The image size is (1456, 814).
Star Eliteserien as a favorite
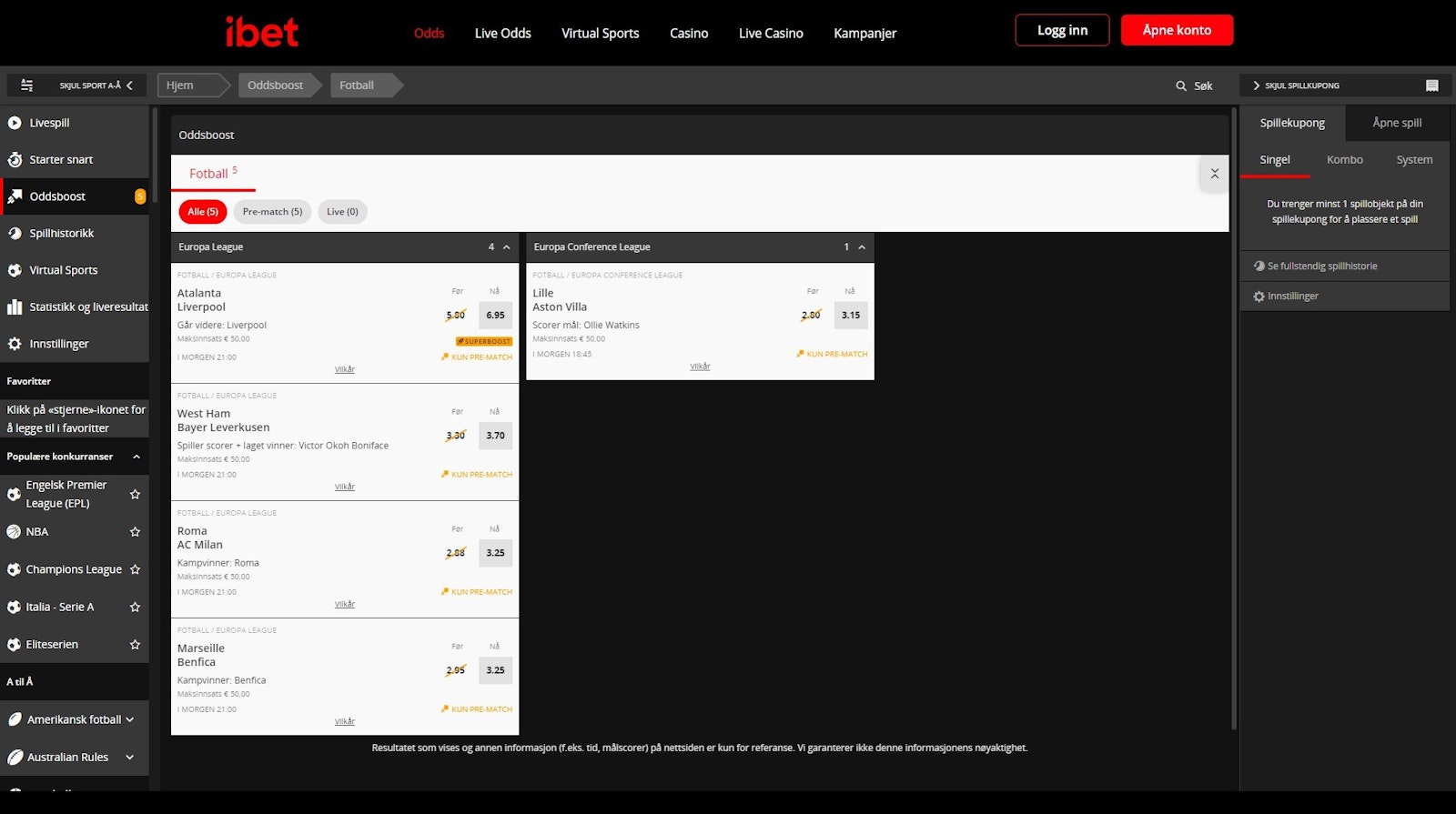(x=135, y=645)
